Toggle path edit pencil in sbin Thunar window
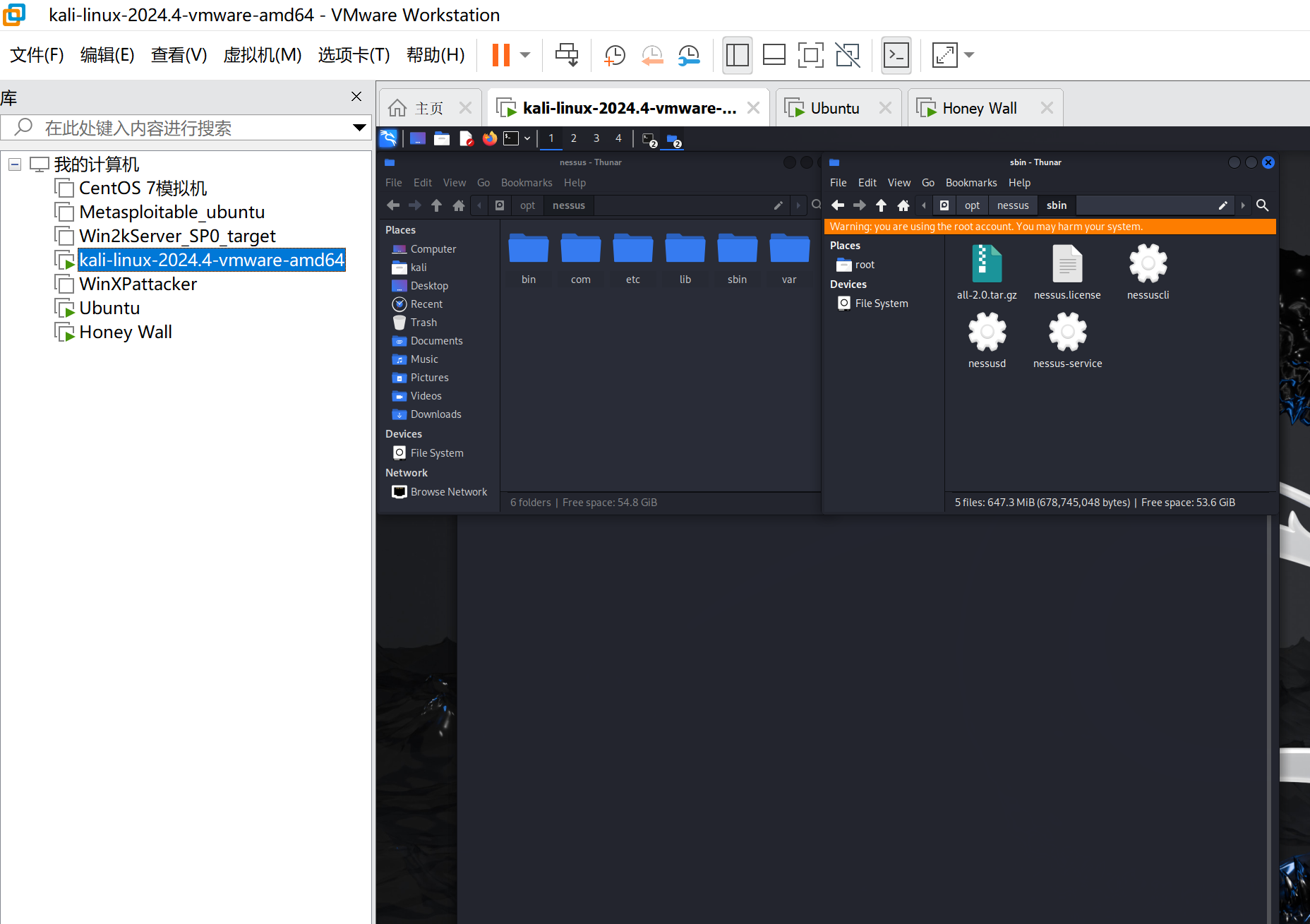This screenshot has width=1310, height=924. 1223,205
